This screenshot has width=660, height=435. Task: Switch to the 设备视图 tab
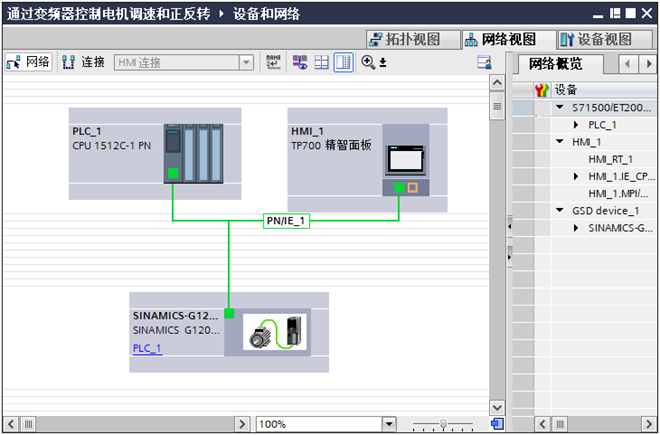click(x=604, y=40)
